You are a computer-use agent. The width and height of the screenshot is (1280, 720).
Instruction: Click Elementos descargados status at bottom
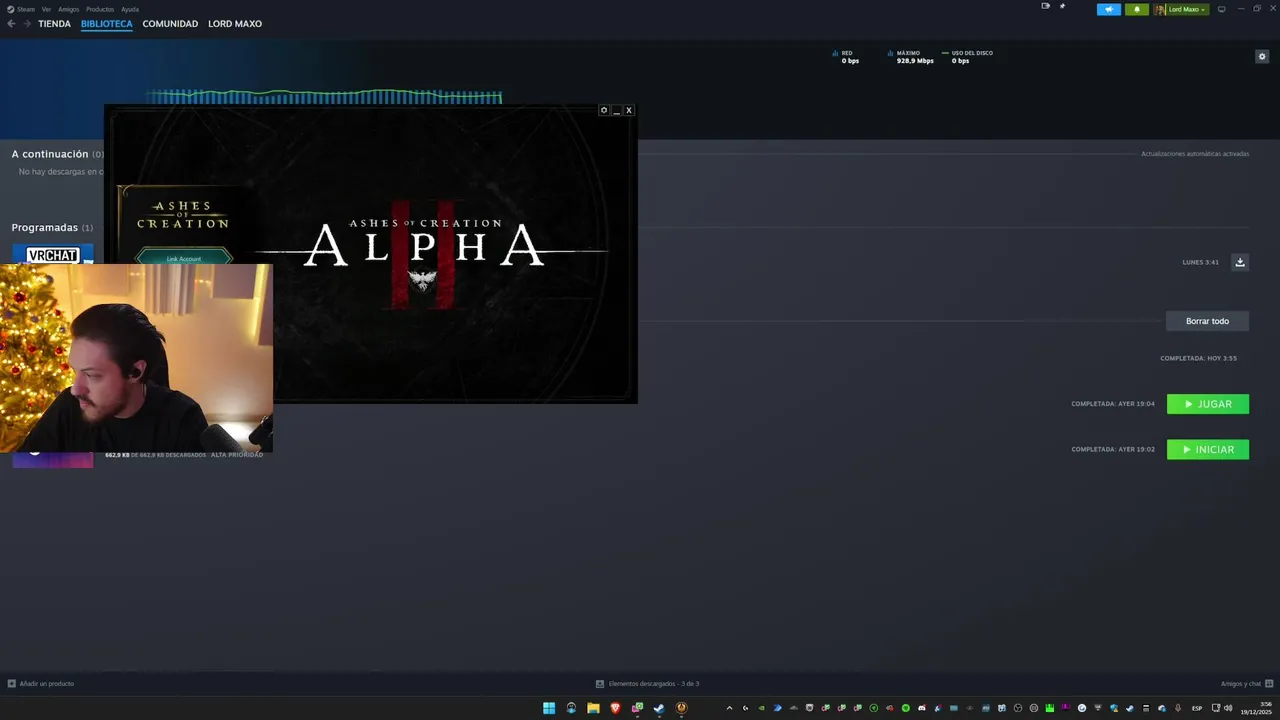(x=647, y=684)
